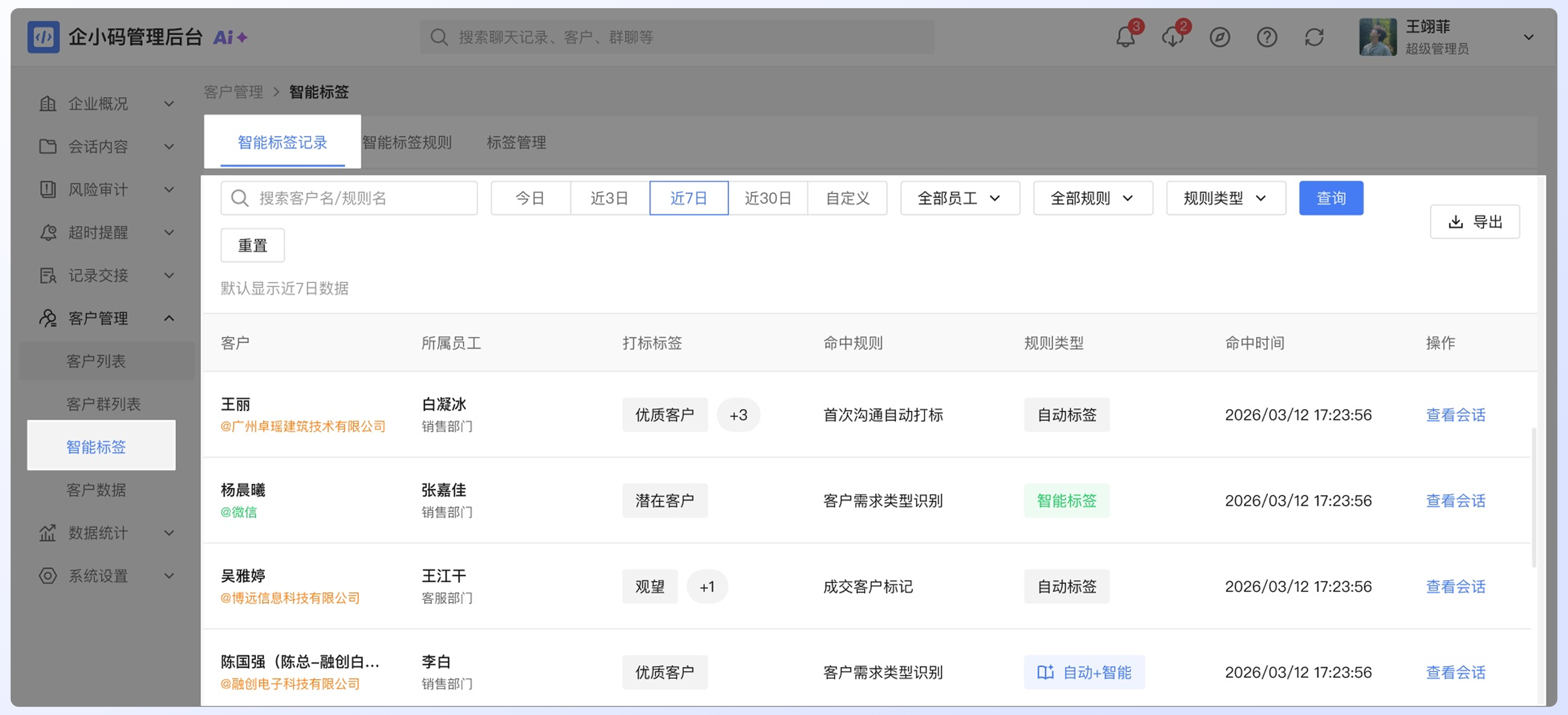Click the 会话内容 folder icon
The width and height of the screenshot is (1568, 715).
[x=47, y=146]
